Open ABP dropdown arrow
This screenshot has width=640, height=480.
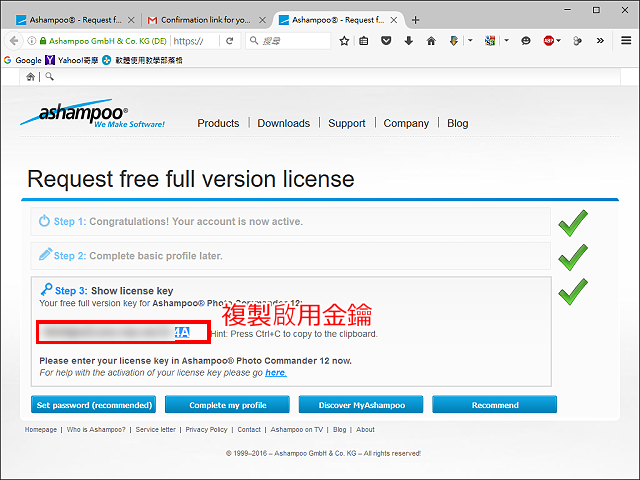[x=558, y=40]
